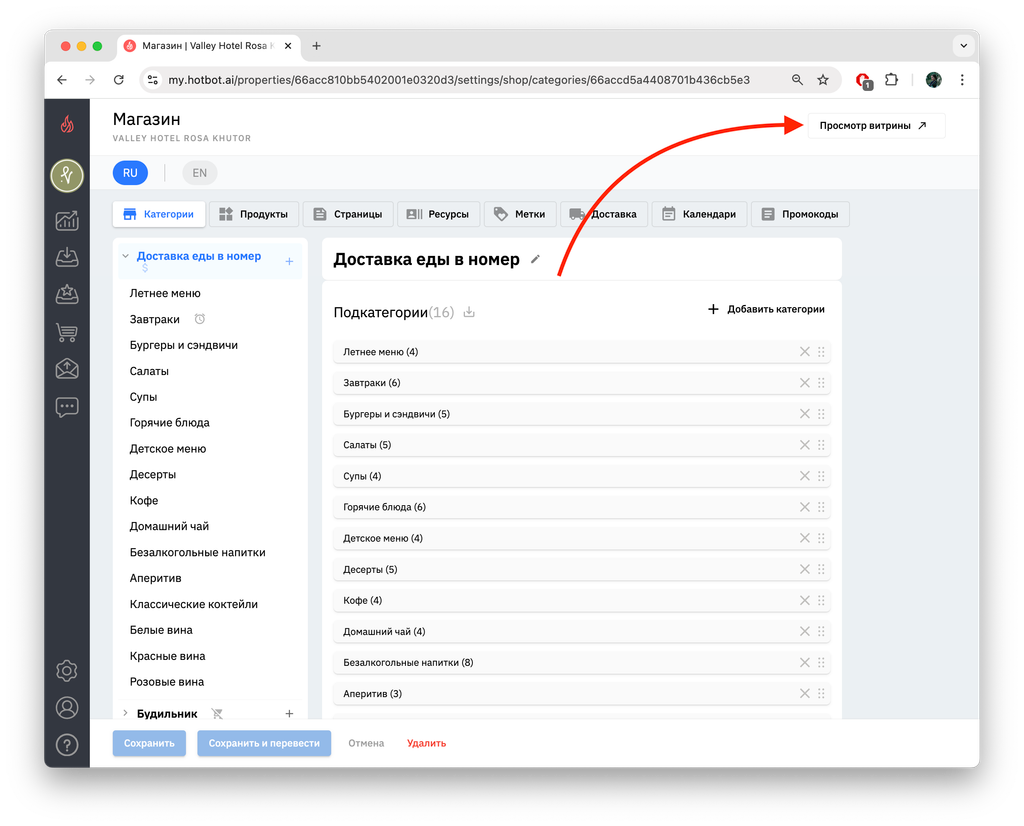Image resolution: width=1024 pixels, height=826 pixels.
Task: Switch to the Продукты tab
Action: (253, 214)
